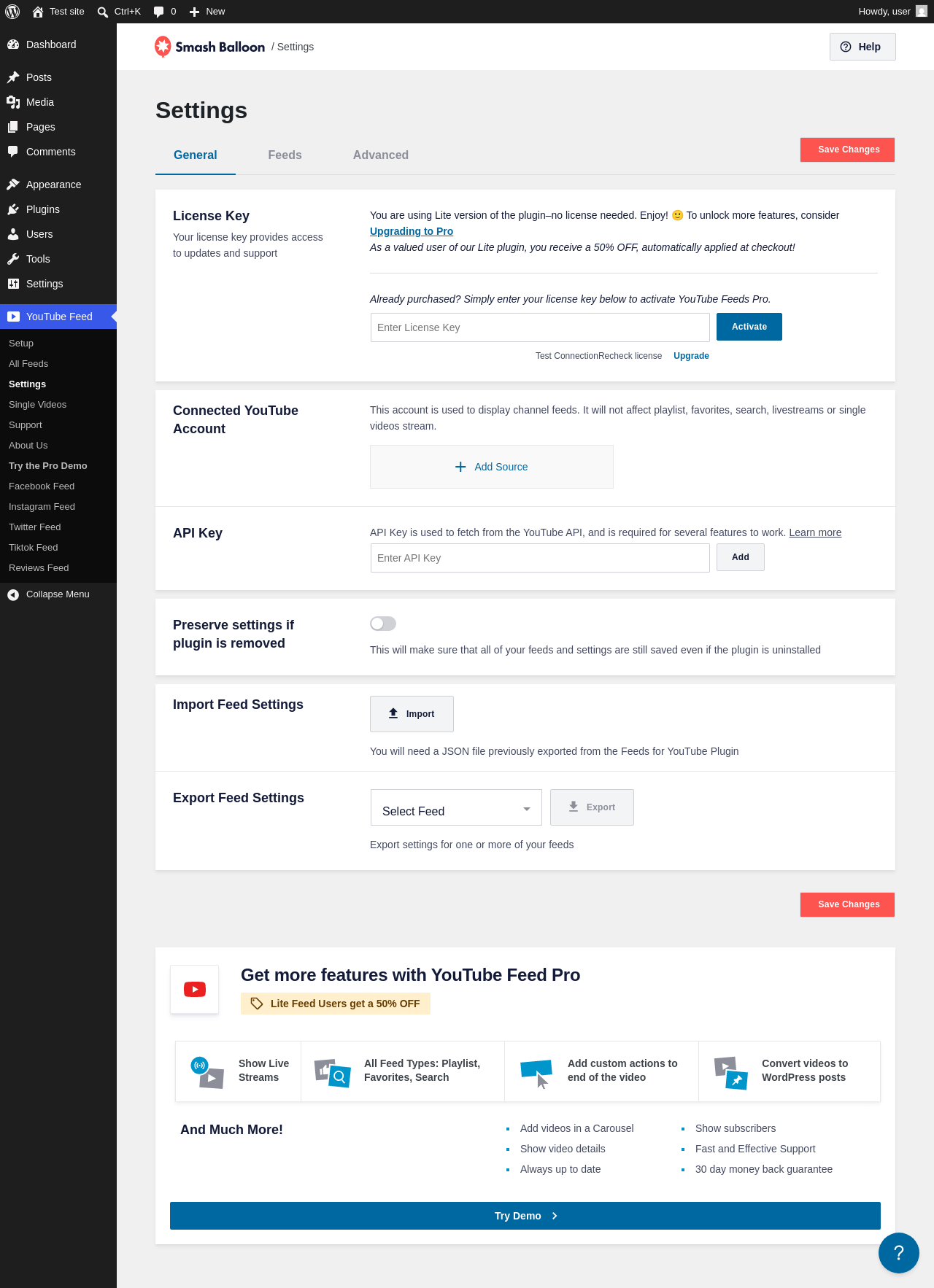Viewport: 934px width, 1288px height.
Task: Click the plus icon beside Add Source
Action: [460, 467]
